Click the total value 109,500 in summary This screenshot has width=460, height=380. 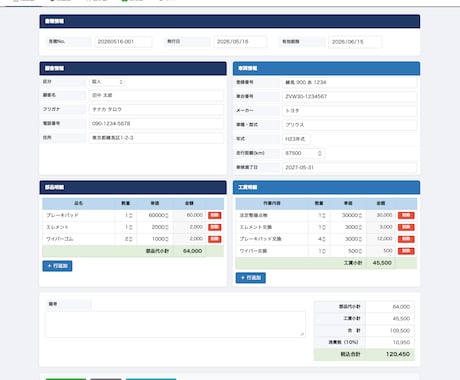click(400, 331)
